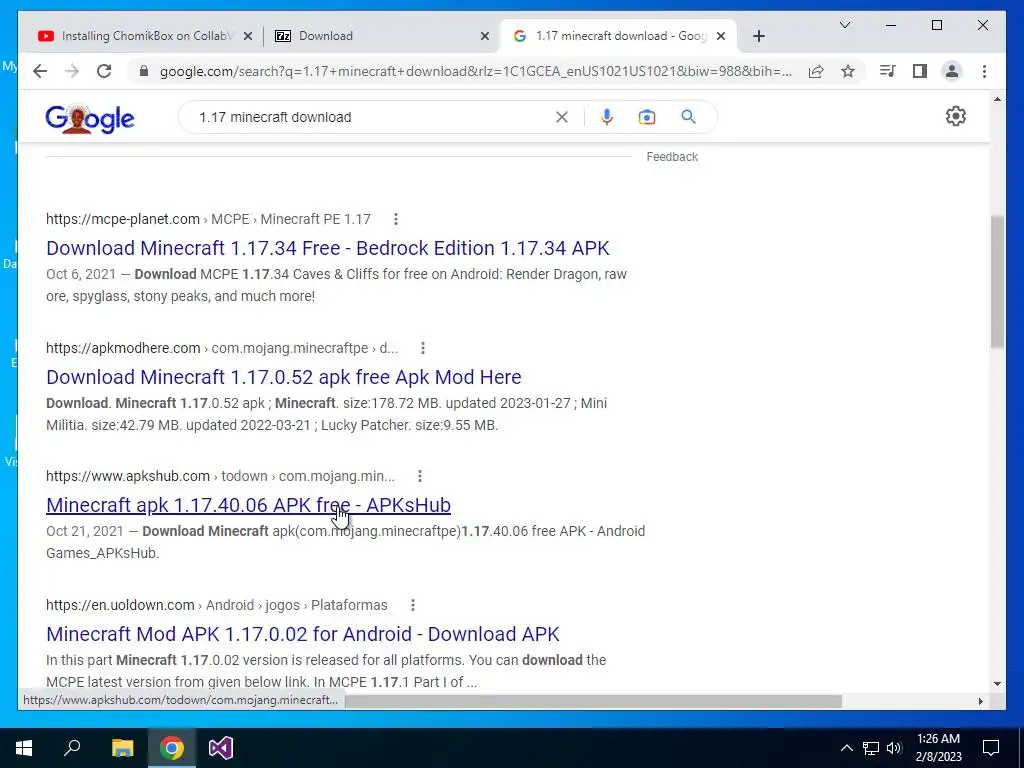Open the notification center icon
This screenshot has width=1024, height=768.
[991, 748]
